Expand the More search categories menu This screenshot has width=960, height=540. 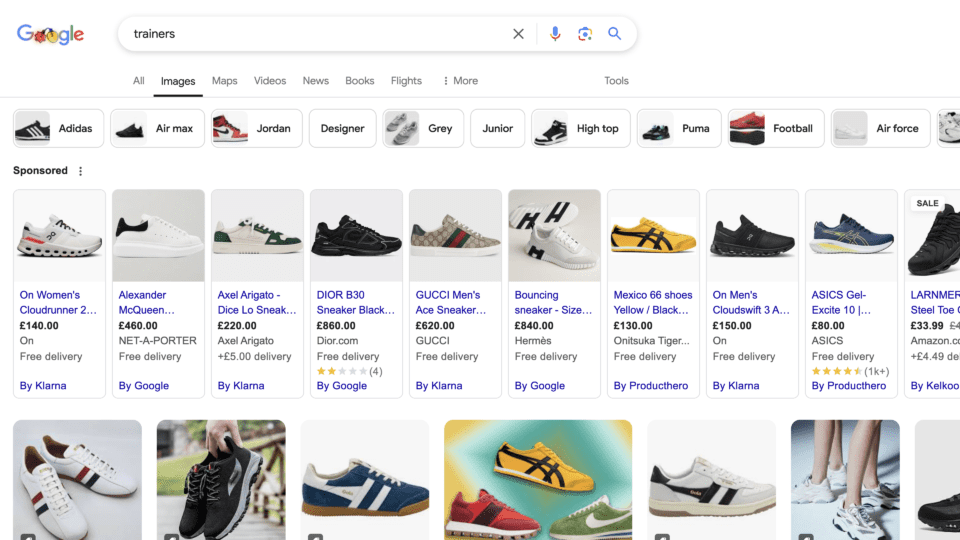click(x=460, y=81)
